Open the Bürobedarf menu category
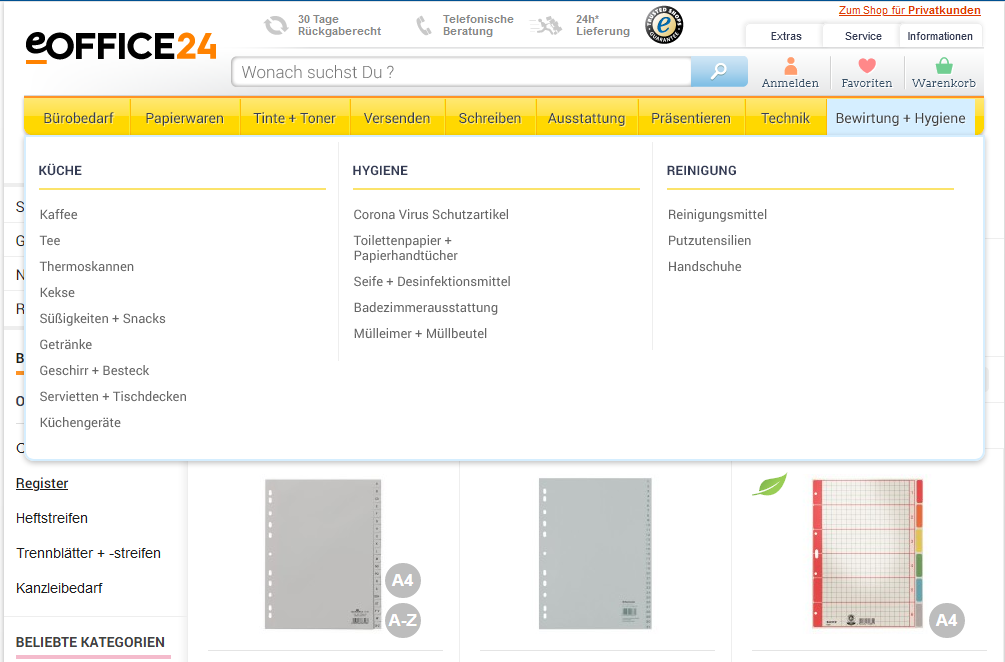 pyautogui.click(x=78, y=118)
